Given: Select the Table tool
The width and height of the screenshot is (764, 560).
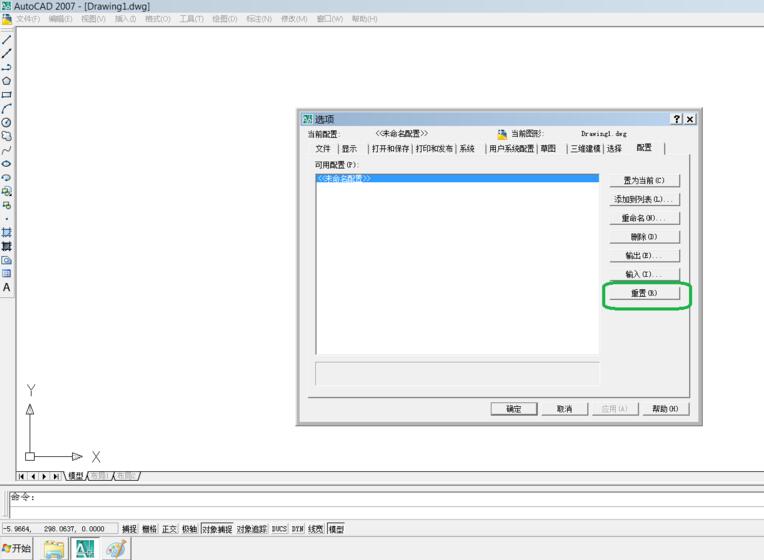Looking at the screenshot, I should coord(6,273).
